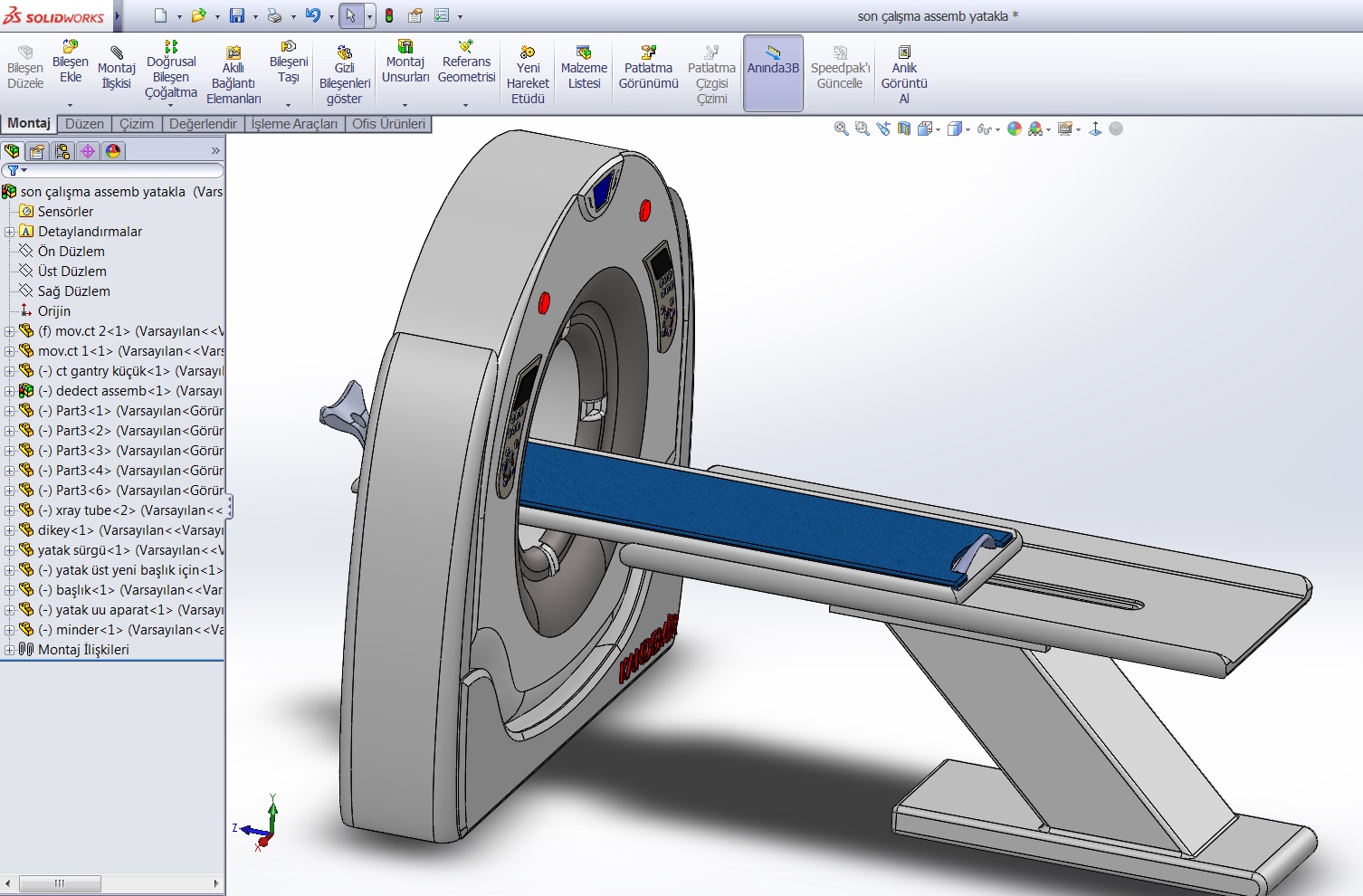1363x896 pixels.
Task: Click Akıllı Bağlantı Elemanları tool
Action: tap(234, 75)
